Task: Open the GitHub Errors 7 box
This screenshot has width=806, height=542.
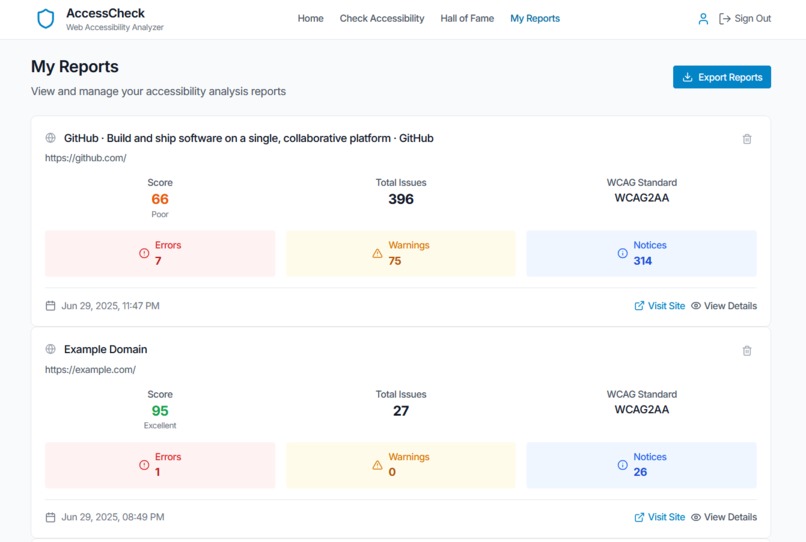Action: click(160, 254)
